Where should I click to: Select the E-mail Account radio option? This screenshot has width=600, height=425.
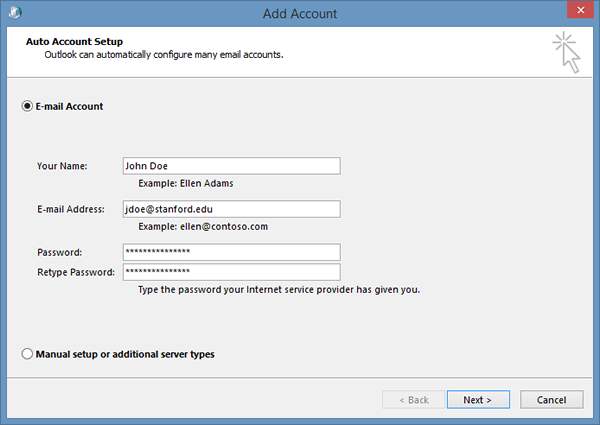[x=27, y=106]
